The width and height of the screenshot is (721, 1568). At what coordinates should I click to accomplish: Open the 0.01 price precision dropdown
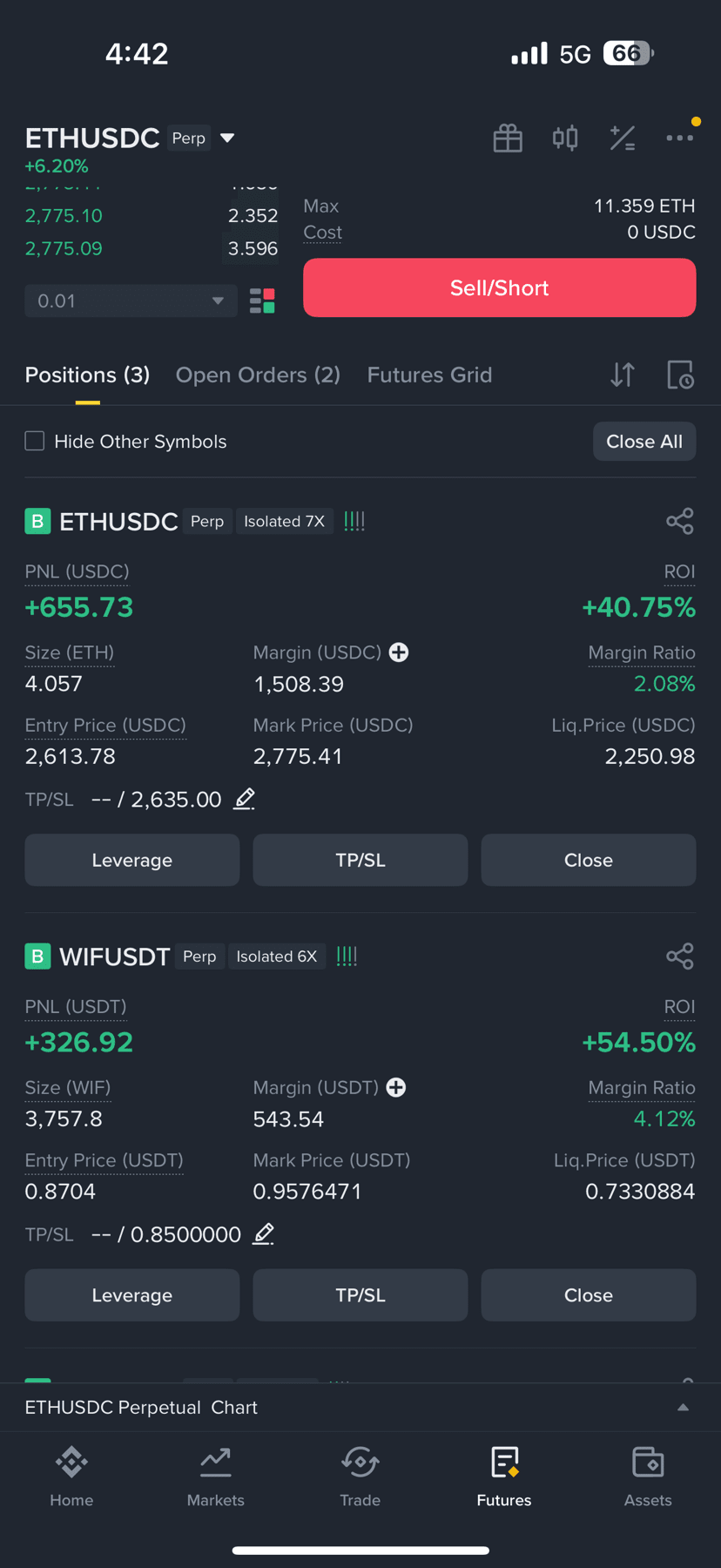(131, 301)
